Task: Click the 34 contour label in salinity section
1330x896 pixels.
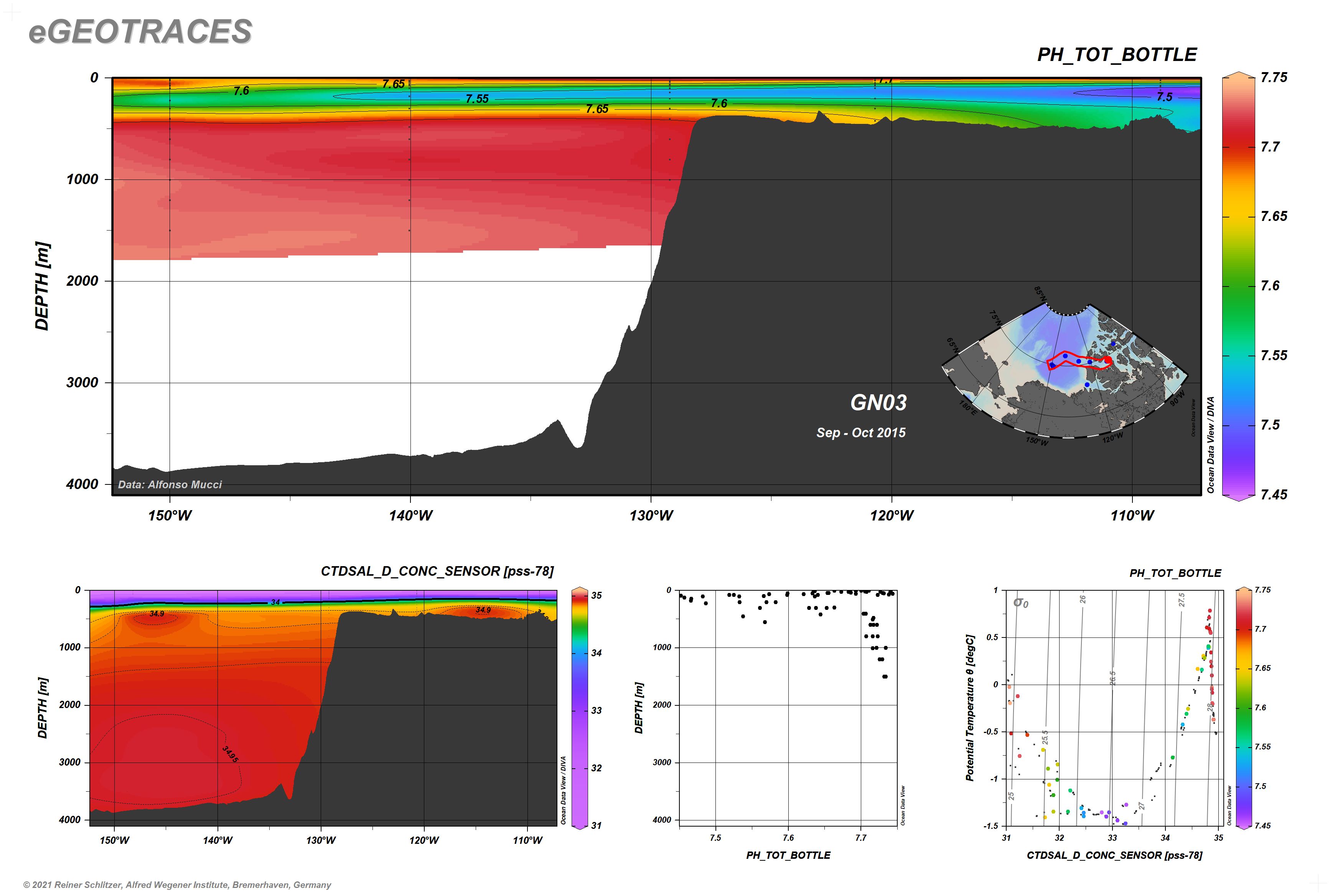Action: [275, 602]
